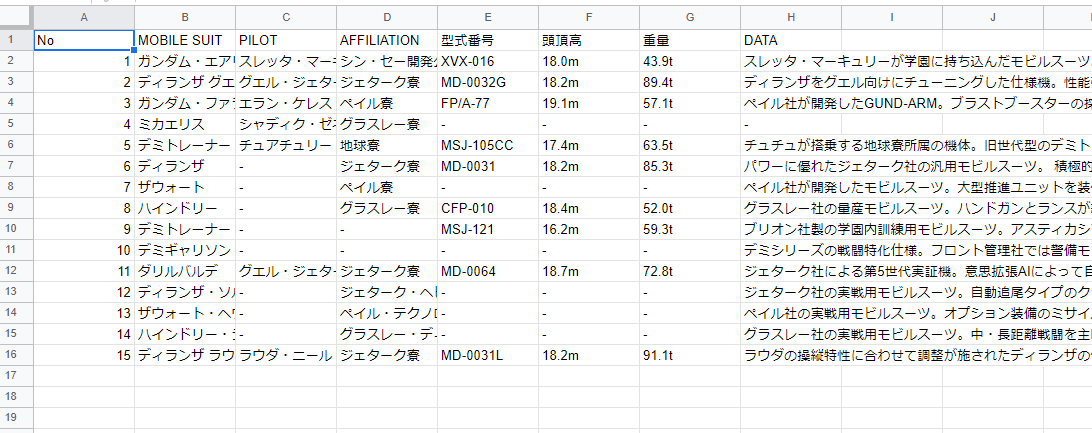Select row 10 header
The image size is (1092, 433).
17,229
